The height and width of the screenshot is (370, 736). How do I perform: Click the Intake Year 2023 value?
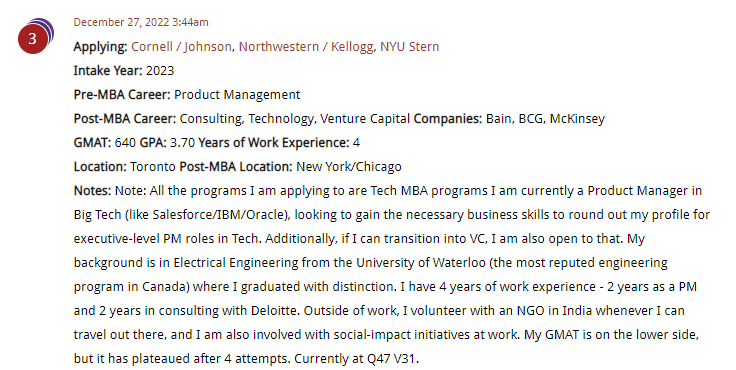click(160, 70)
